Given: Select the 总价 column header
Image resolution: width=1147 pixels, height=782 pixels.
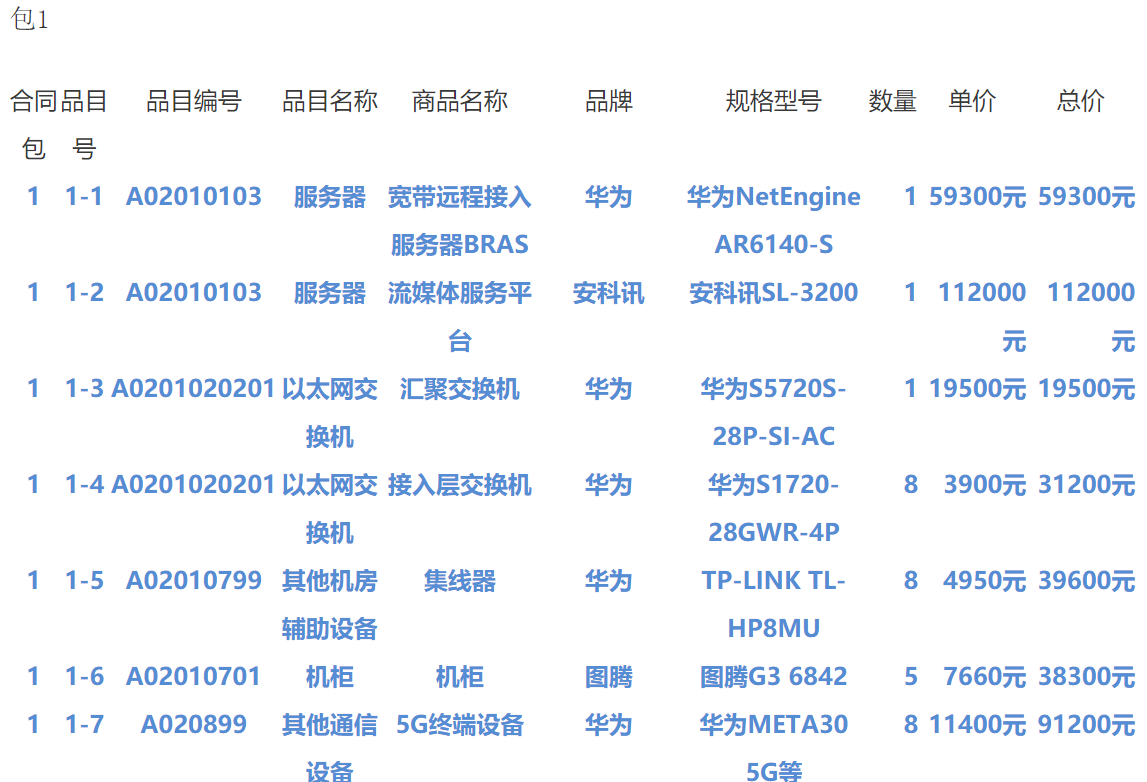Looking at the screenshot, I should 1080,101.
